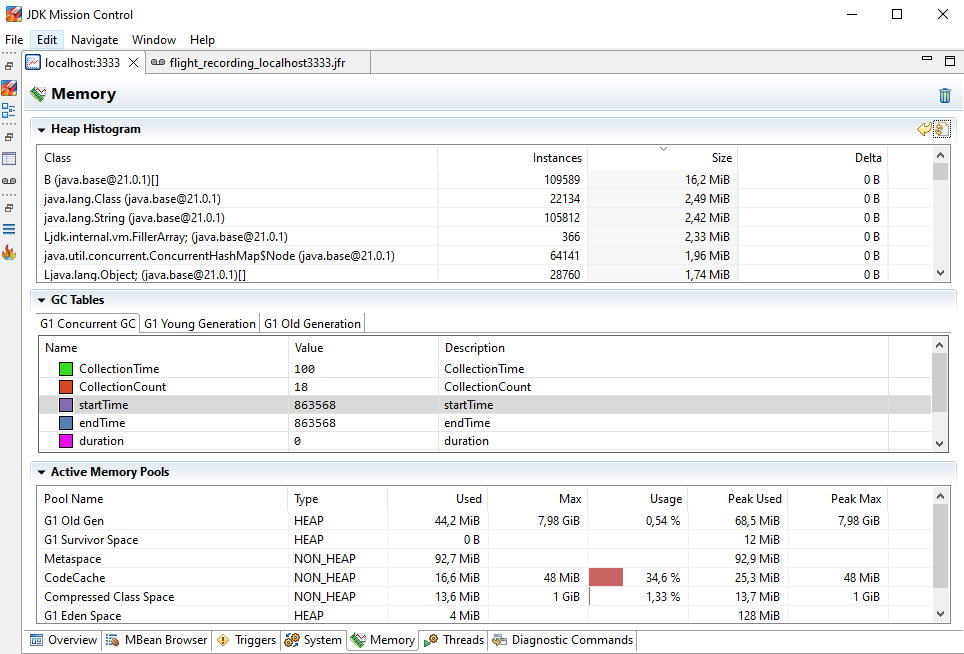Click the three-blue-lines icon in the sidebar

point(9,229)
